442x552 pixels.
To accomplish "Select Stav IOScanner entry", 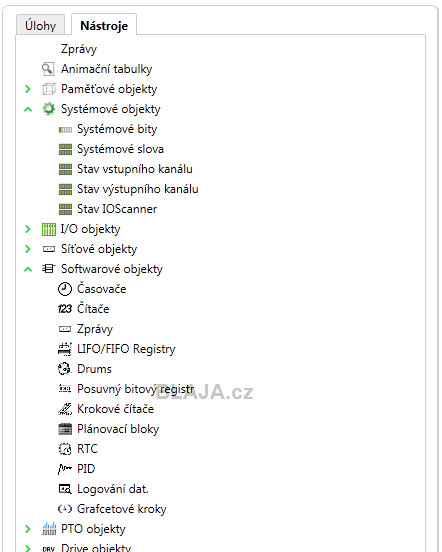I will point(117,209).
